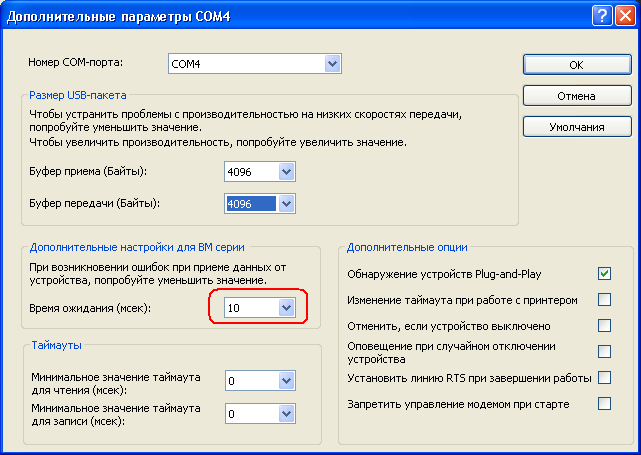Click the Умолчания (Defaults) button

point(576,128)
